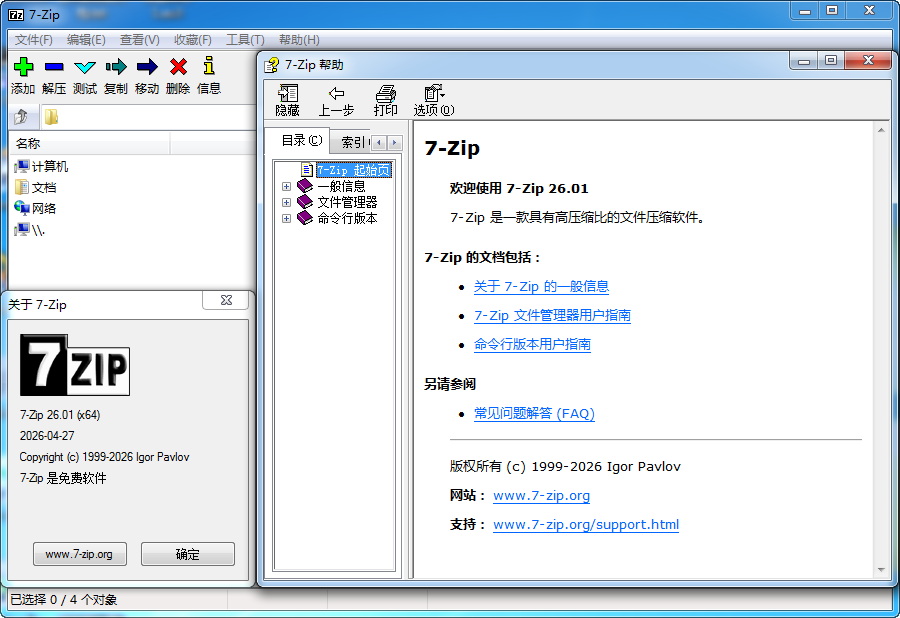Click the help window title bar icon
Screen dimensions: 900x618
coord(271,65)
